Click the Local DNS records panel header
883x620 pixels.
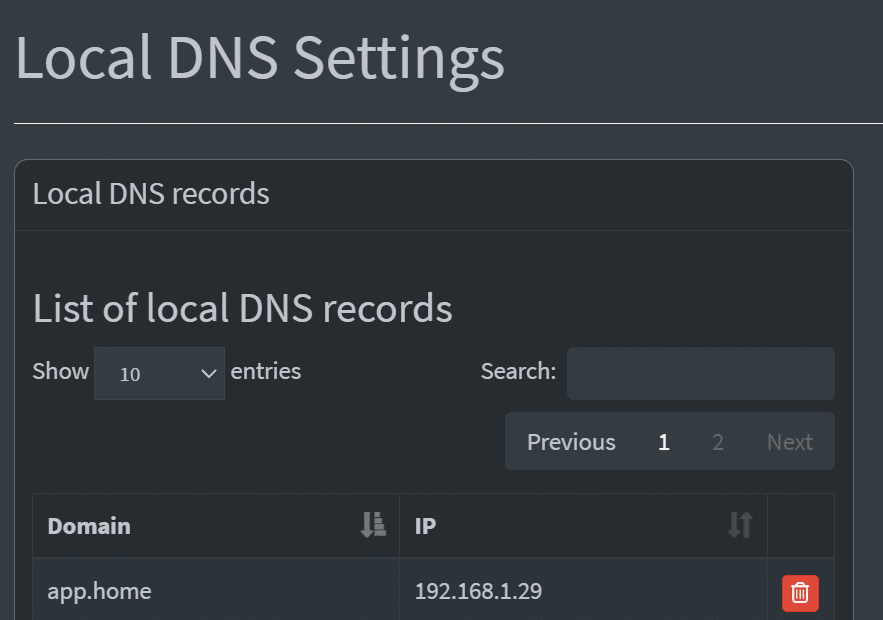pyautogui.click(x=434, y=195)
